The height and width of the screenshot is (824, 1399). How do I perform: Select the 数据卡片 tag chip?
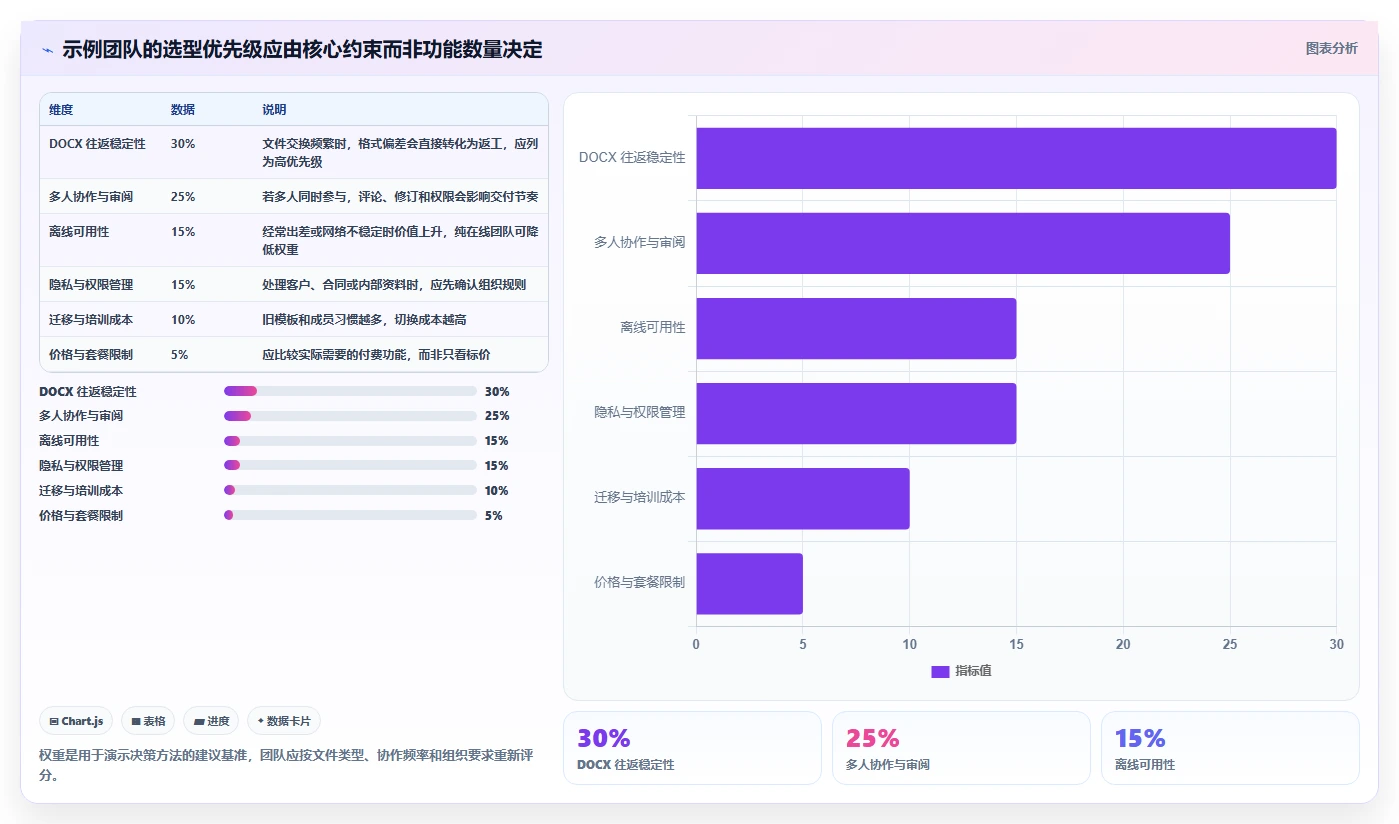(x=284, y=721)
